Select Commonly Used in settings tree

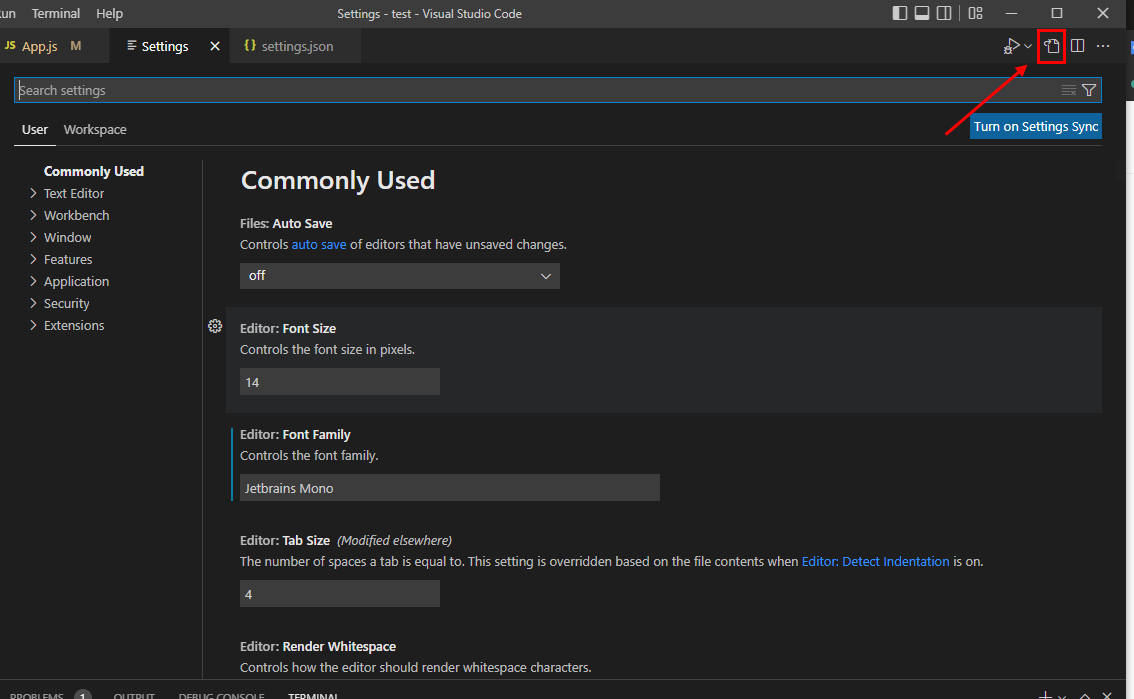(94, 171)
